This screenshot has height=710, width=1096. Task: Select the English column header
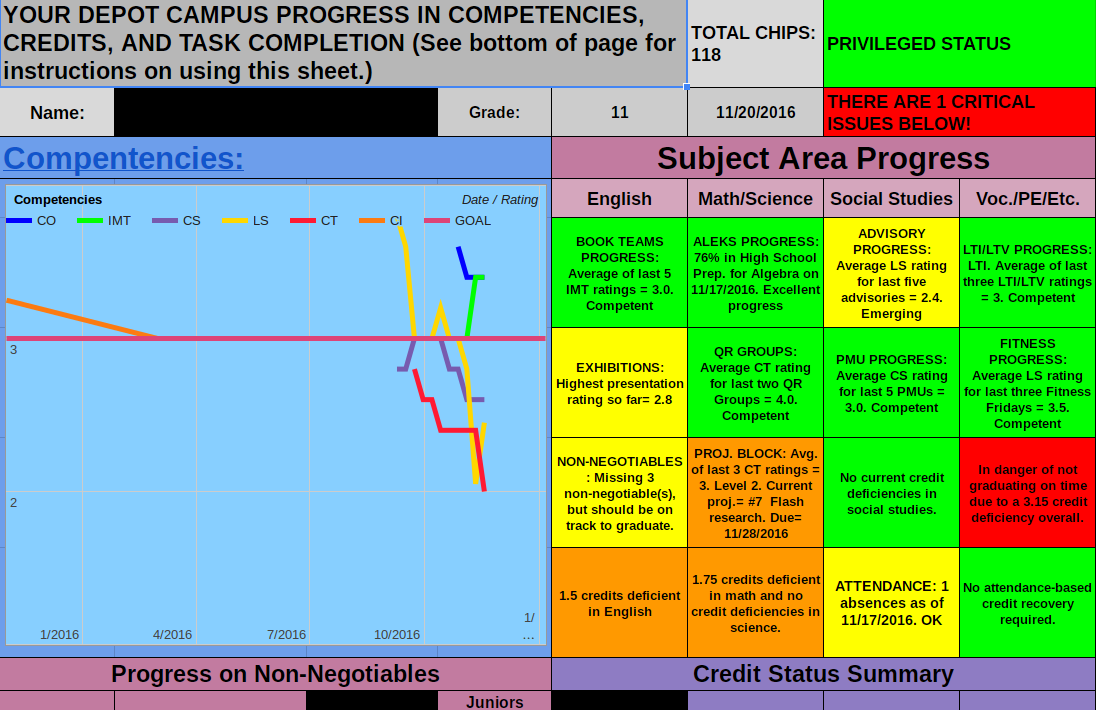(x=618, y=198)
